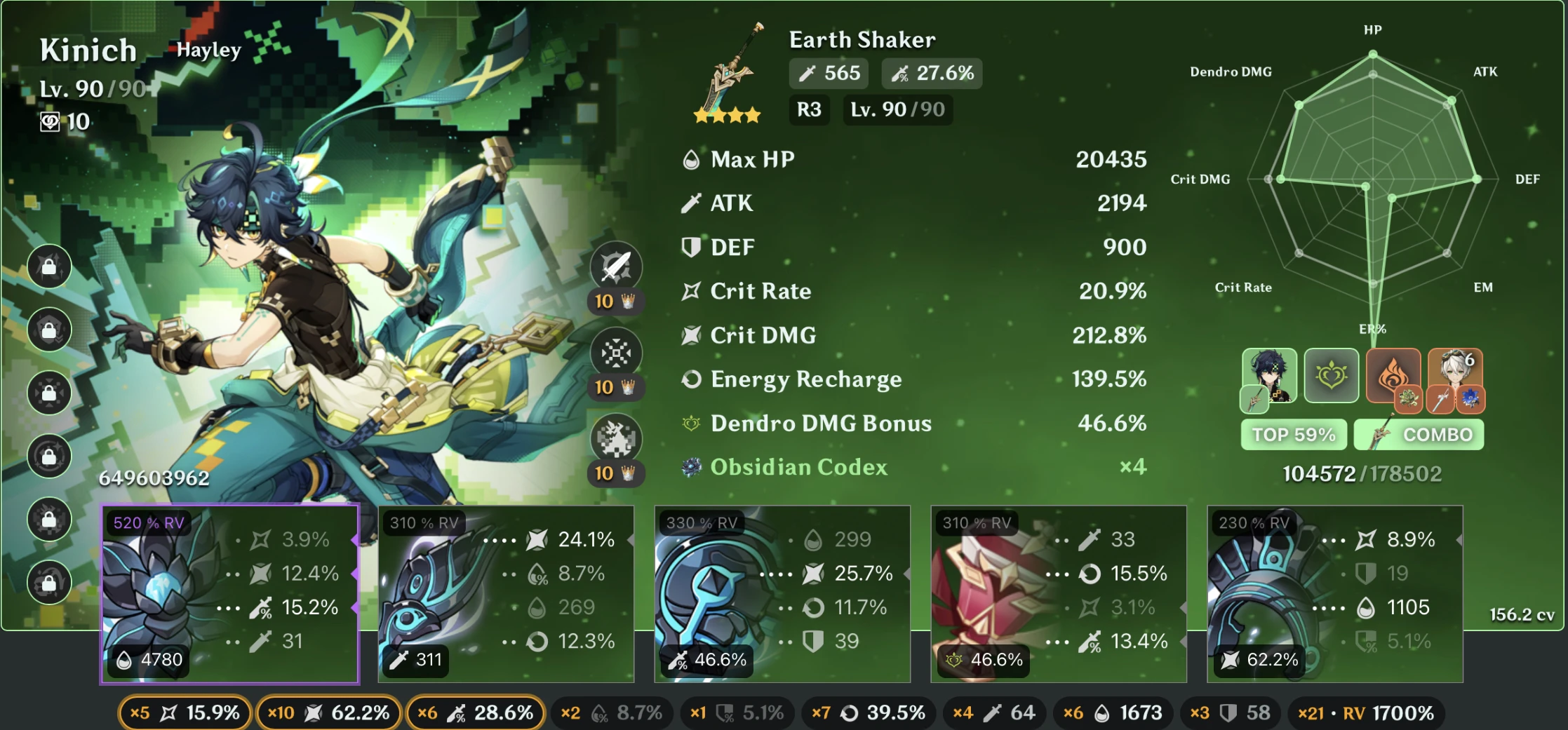1568x730 pixels.
Task: Open the feather artifact card with 311 ATK
Action: pos(506,594)
